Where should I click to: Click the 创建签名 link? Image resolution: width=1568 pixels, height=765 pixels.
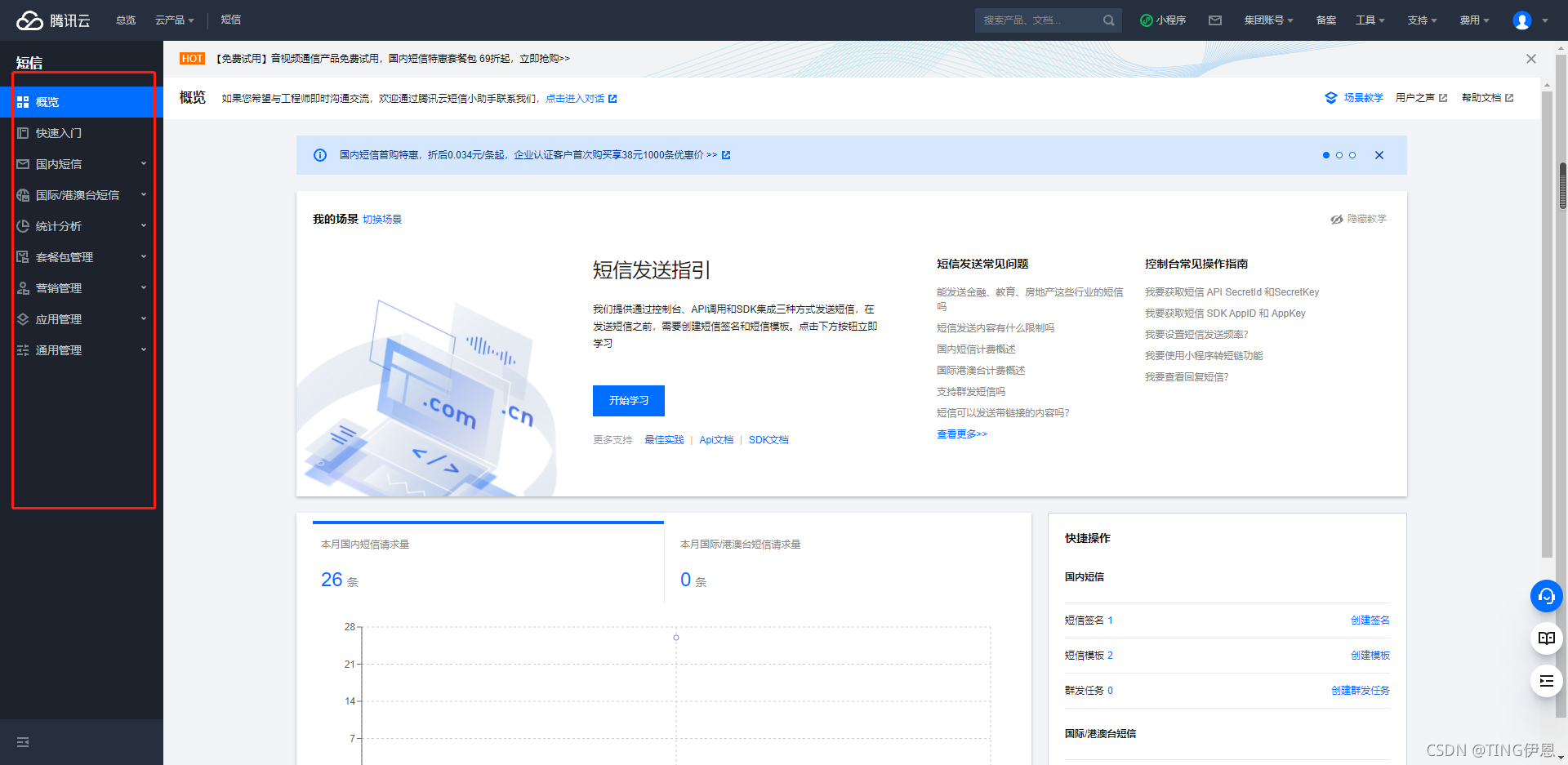1370,620
